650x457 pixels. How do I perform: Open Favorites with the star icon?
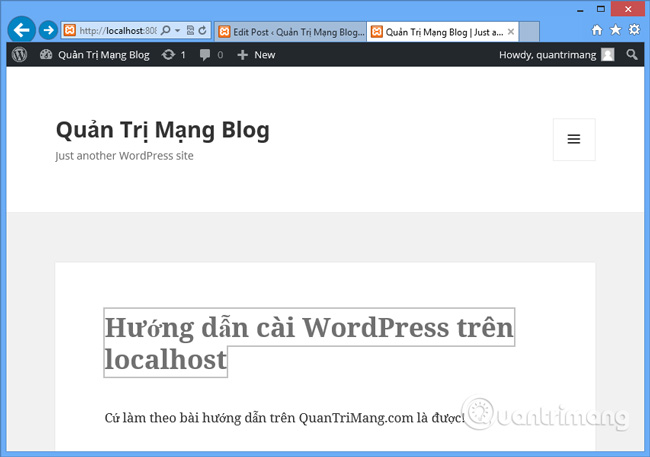[x=616, y=30]
